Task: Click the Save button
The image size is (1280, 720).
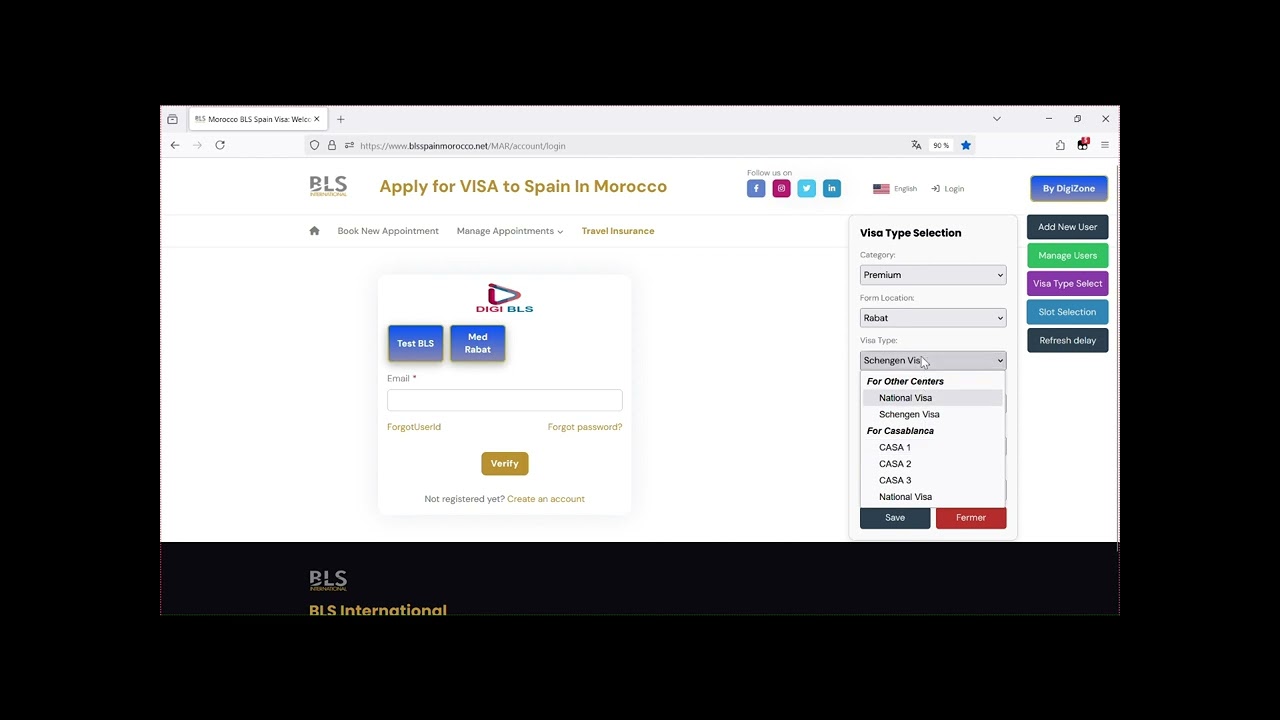Action: [895, 518]
